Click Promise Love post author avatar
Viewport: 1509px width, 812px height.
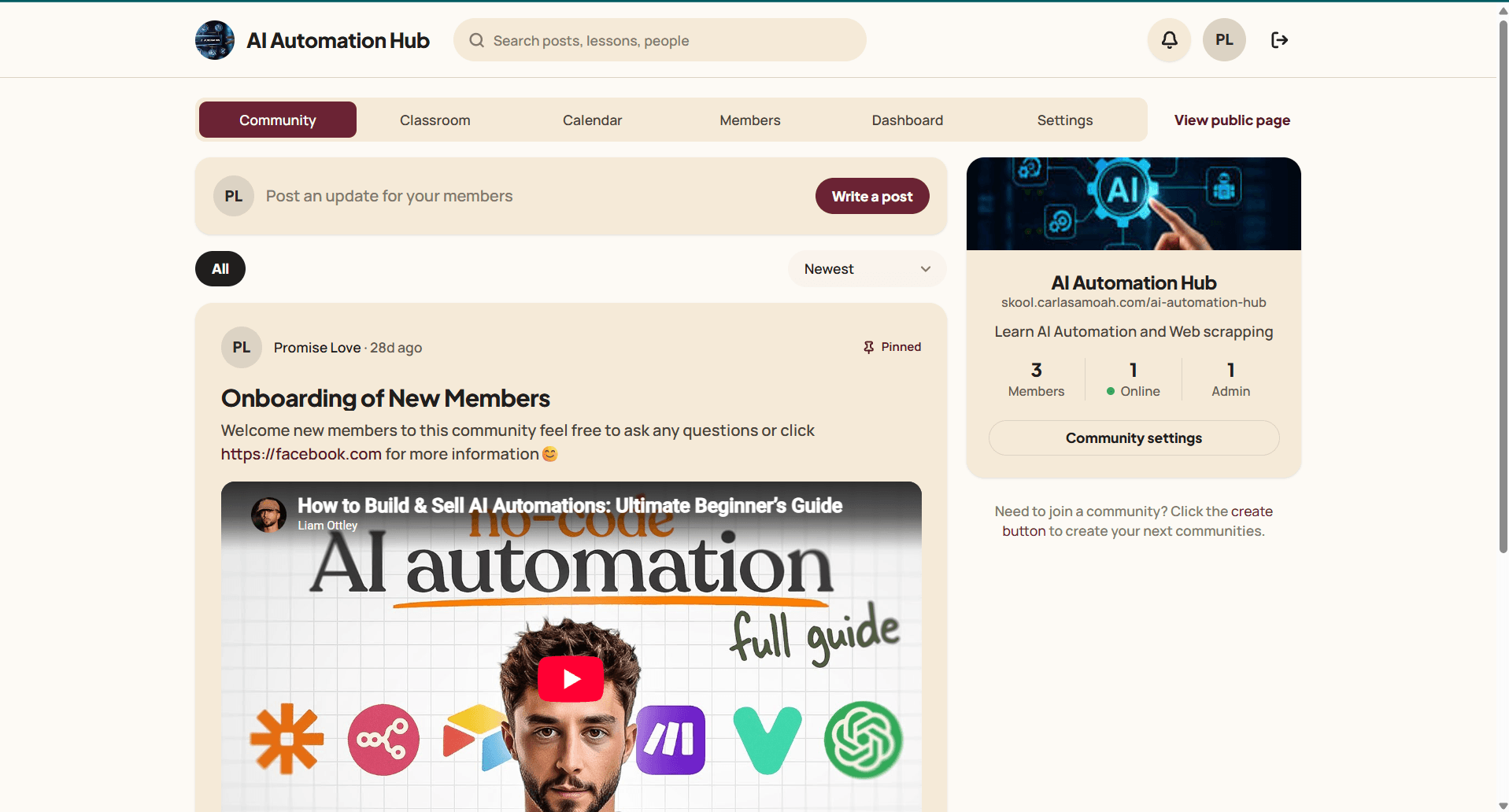(242, 347)
